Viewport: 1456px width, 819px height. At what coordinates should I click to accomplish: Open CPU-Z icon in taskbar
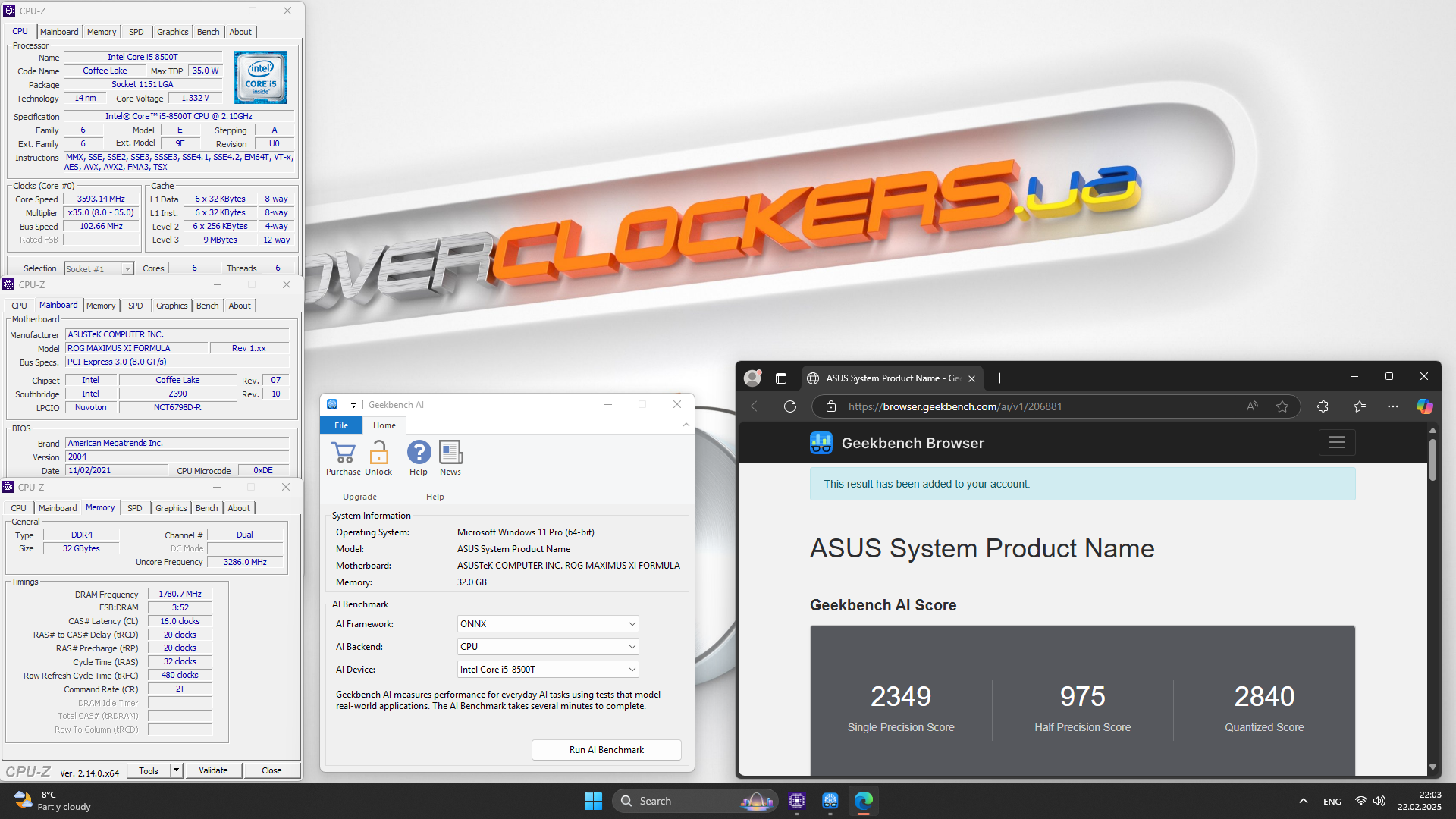point(797,801)
